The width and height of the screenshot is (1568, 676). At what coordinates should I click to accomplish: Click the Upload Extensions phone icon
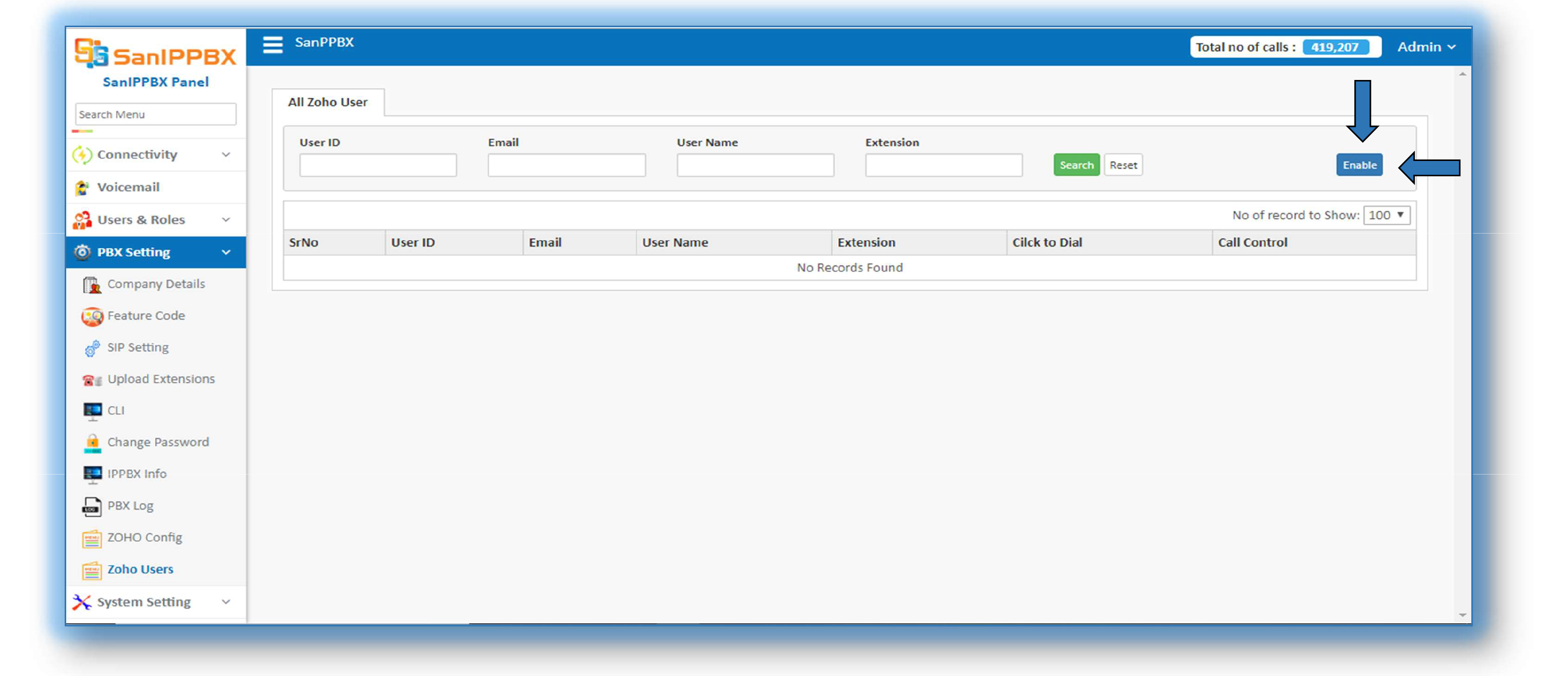point(92,380)
